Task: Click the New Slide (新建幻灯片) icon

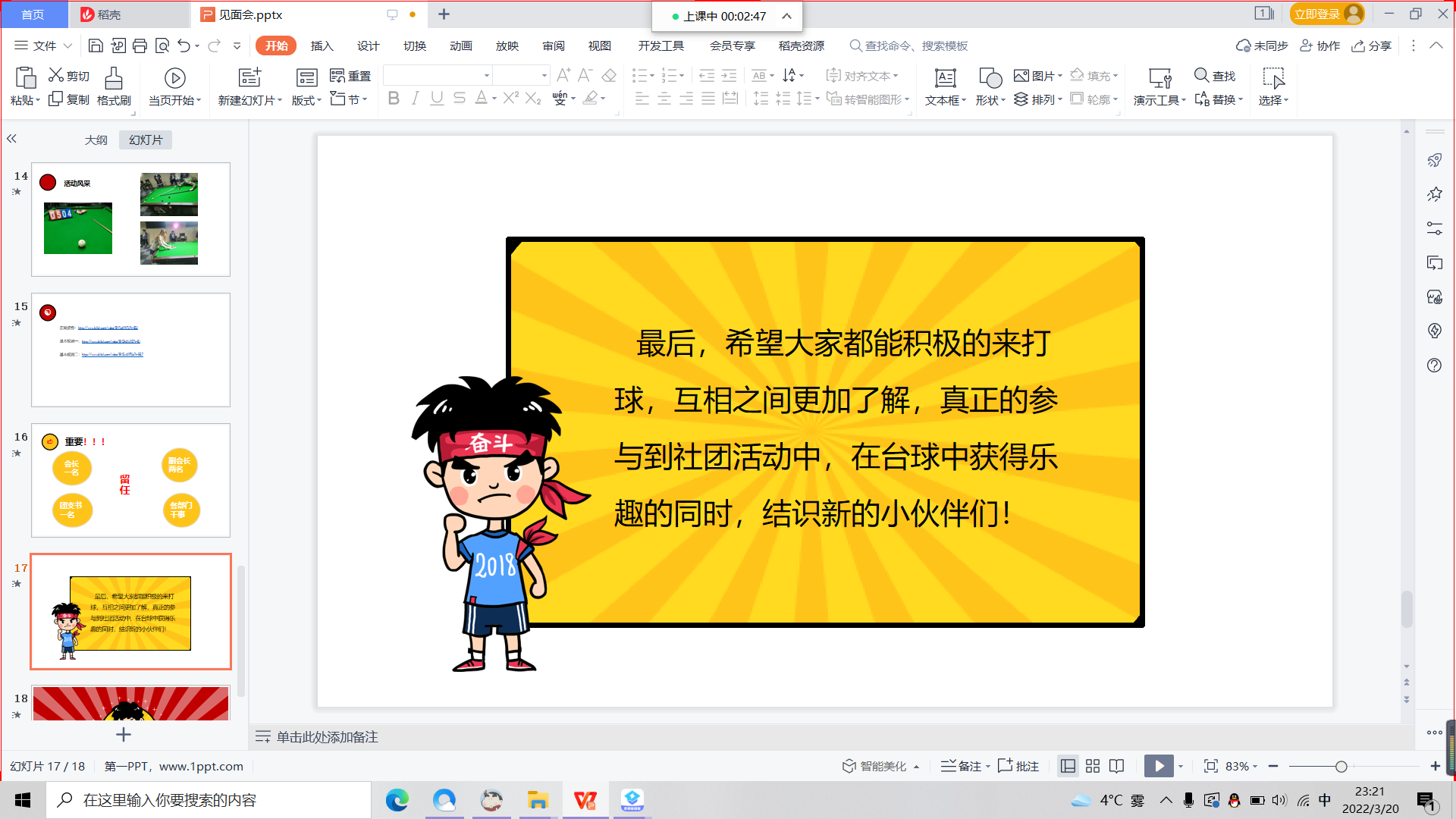Action: 249,78
